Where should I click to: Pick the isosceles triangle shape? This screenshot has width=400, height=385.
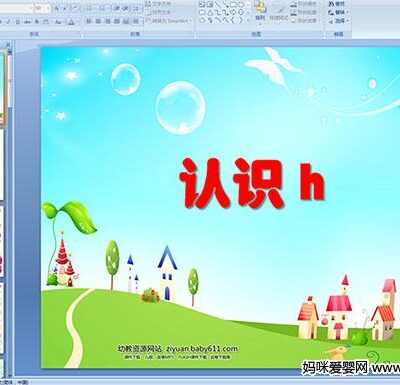(x=210, y=12)
